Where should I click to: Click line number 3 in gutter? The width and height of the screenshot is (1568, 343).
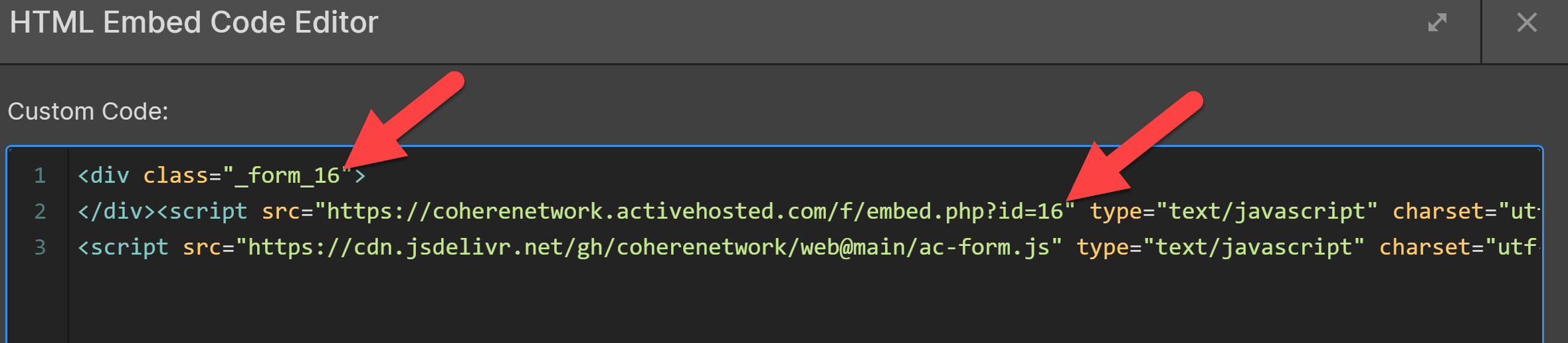[x=40, y=247]
